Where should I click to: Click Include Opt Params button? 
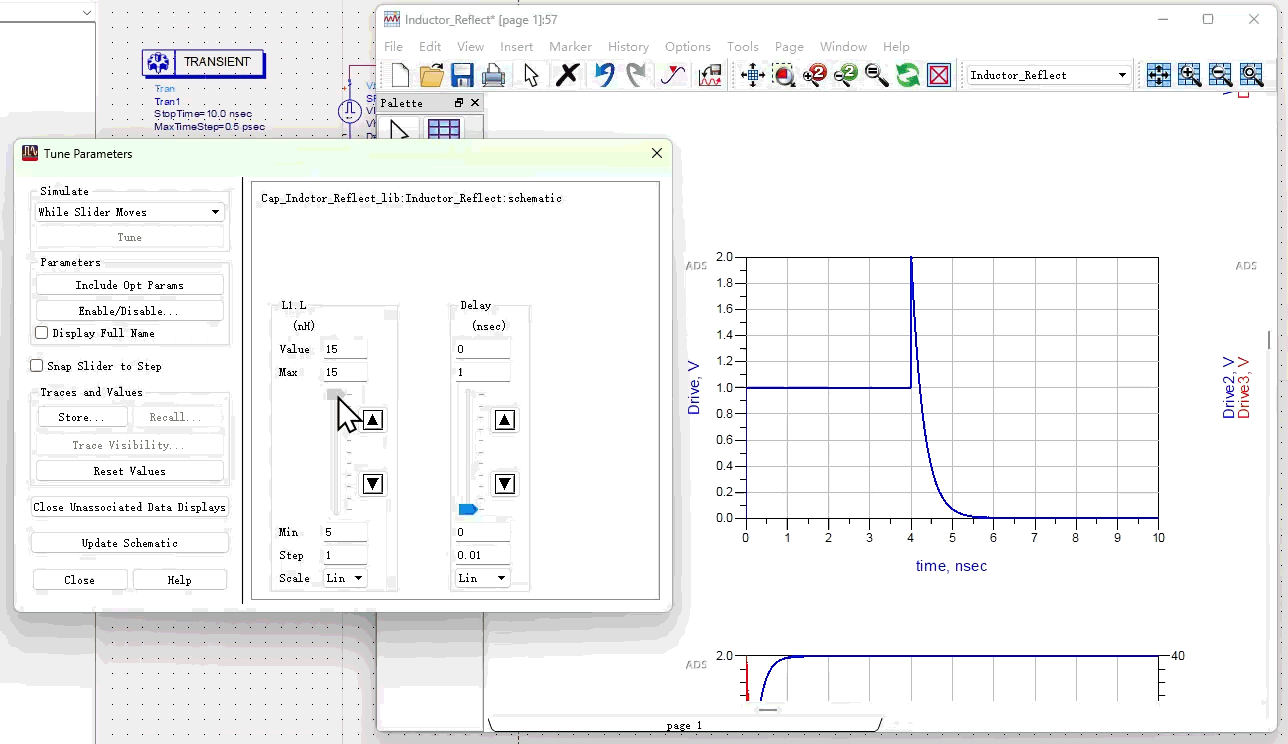coord(130,285)
